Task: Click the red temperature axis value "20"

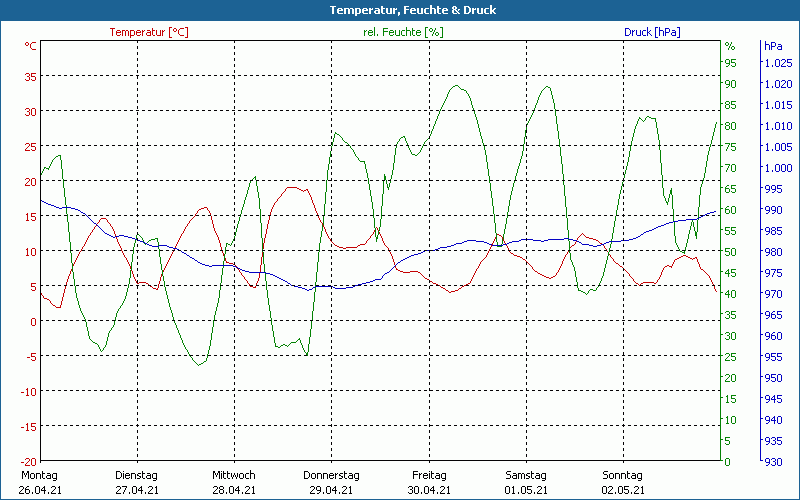Action: coord(31,182)
